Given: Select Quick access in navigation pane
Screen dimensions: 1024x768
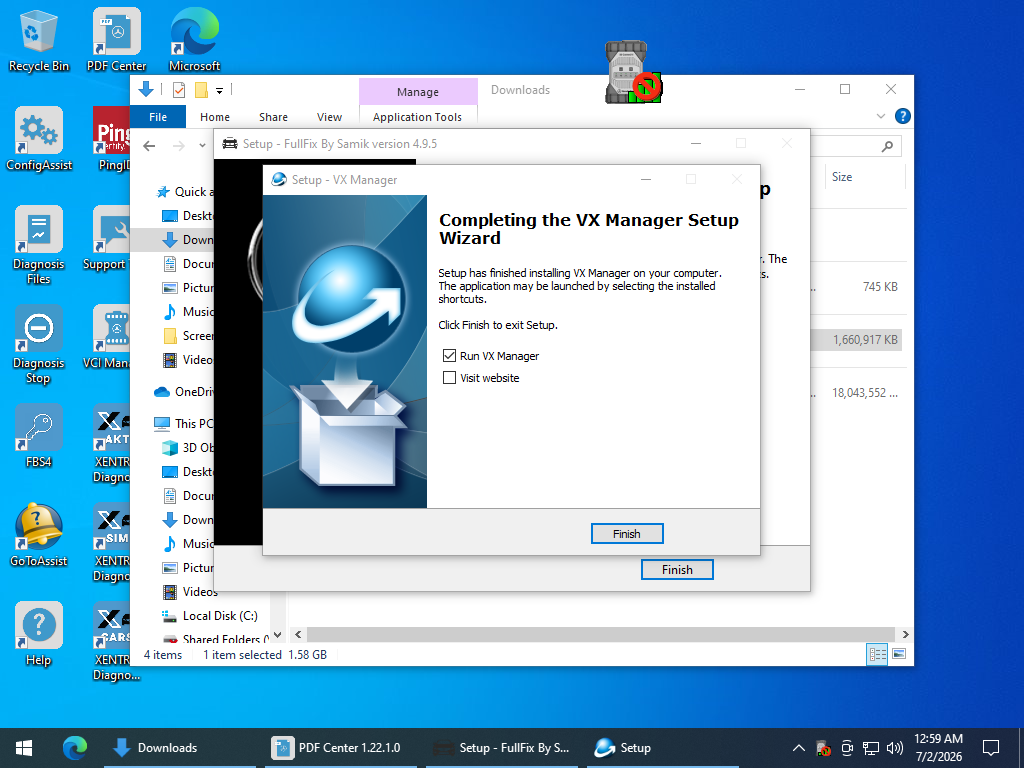Looking at the screenshot, I should tap(184, 191).
